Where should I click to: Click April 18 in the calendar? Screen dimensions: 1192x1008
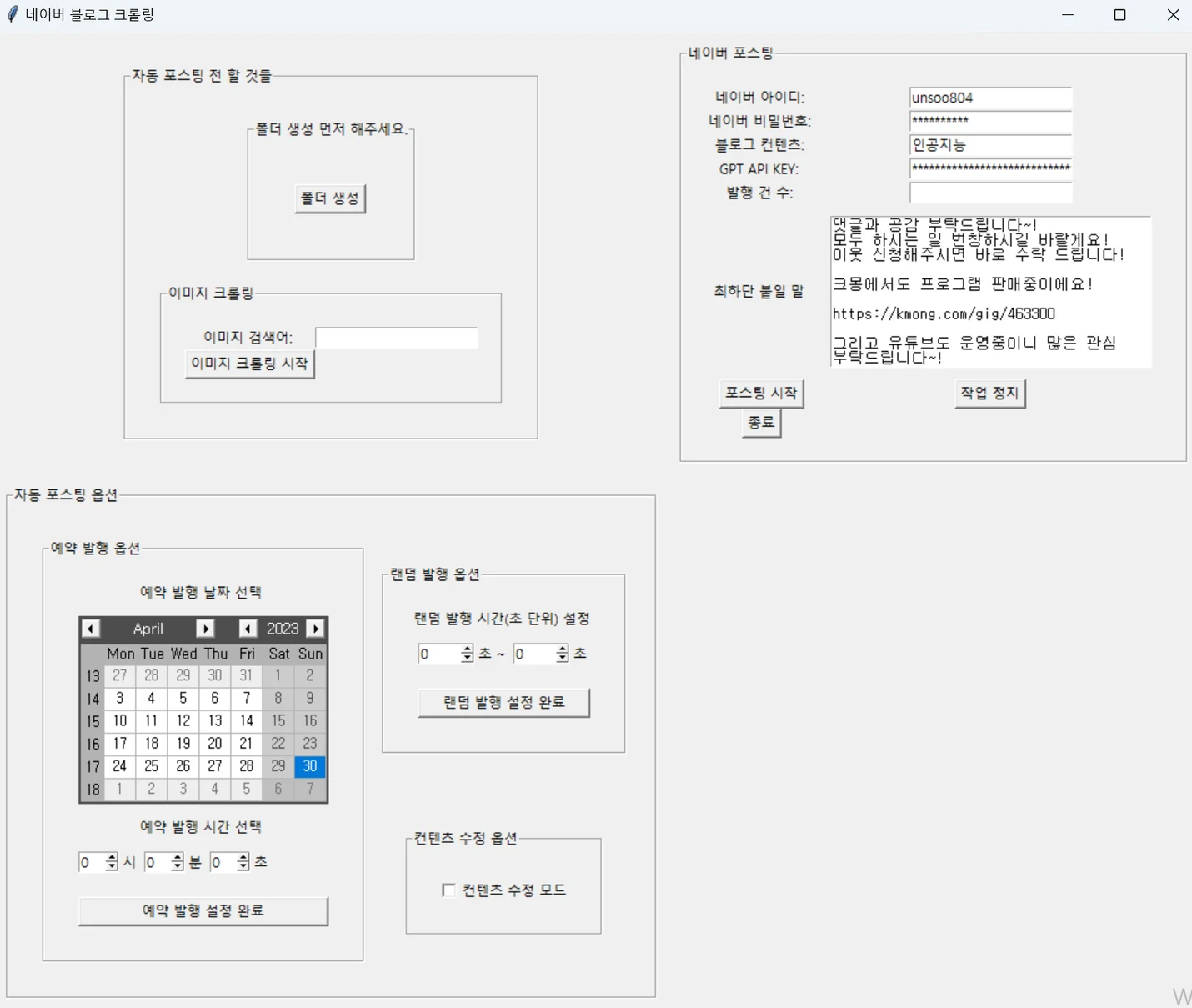[152, 743]
